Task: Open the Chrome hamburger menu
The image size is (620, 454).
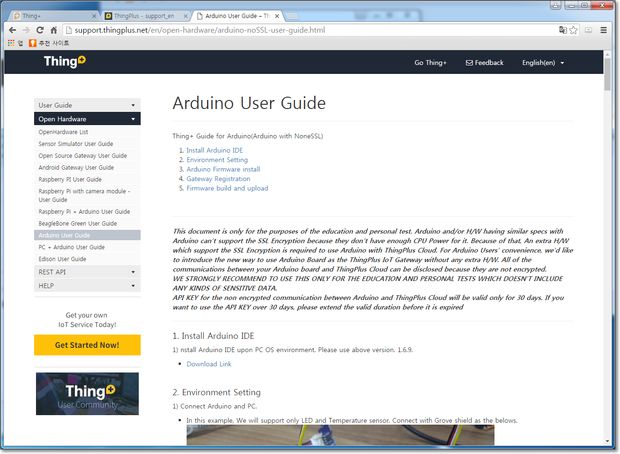Action: (603, 30)
